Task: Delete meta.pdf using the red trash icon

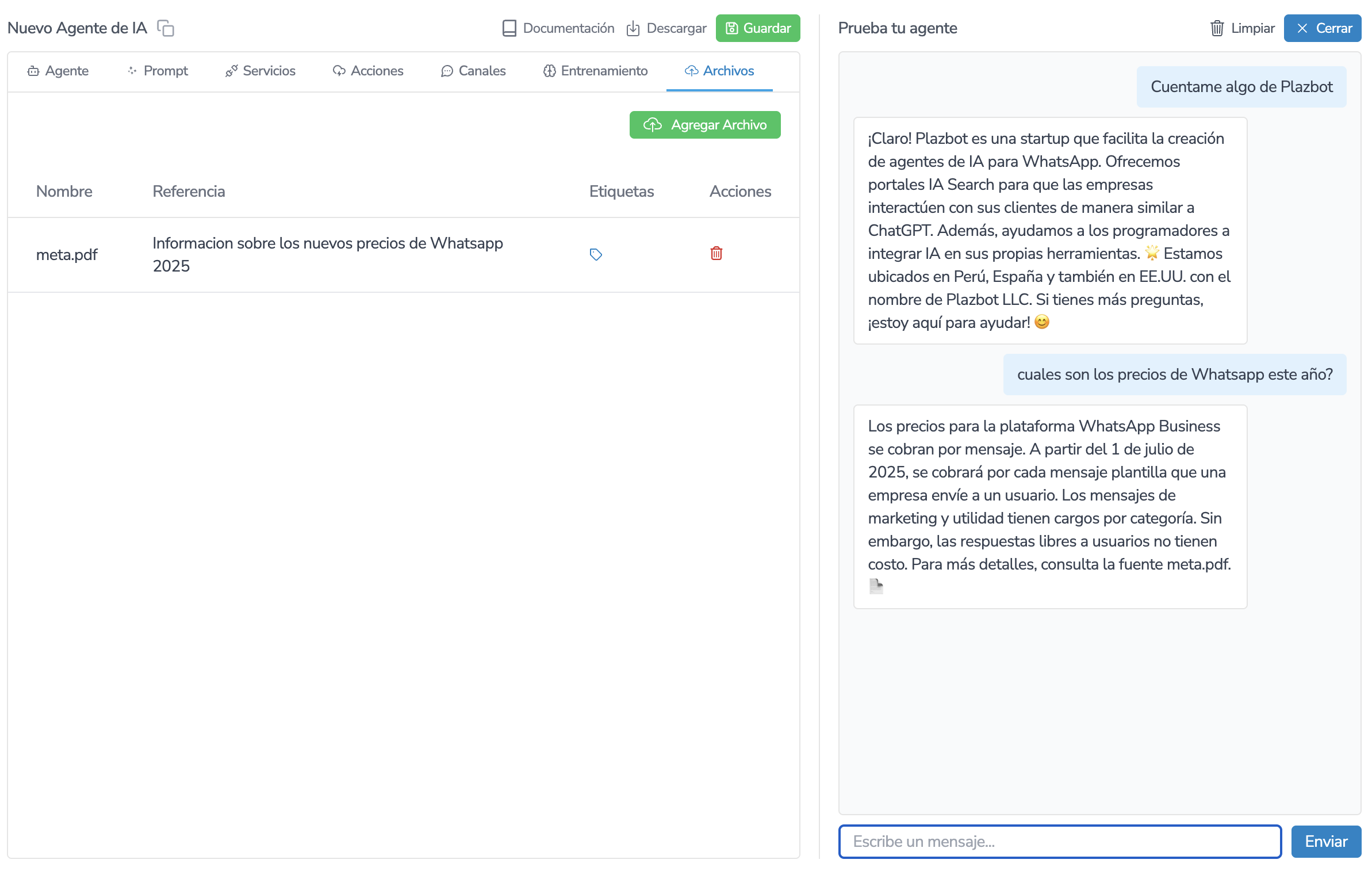Action: [x=716, y=253]
